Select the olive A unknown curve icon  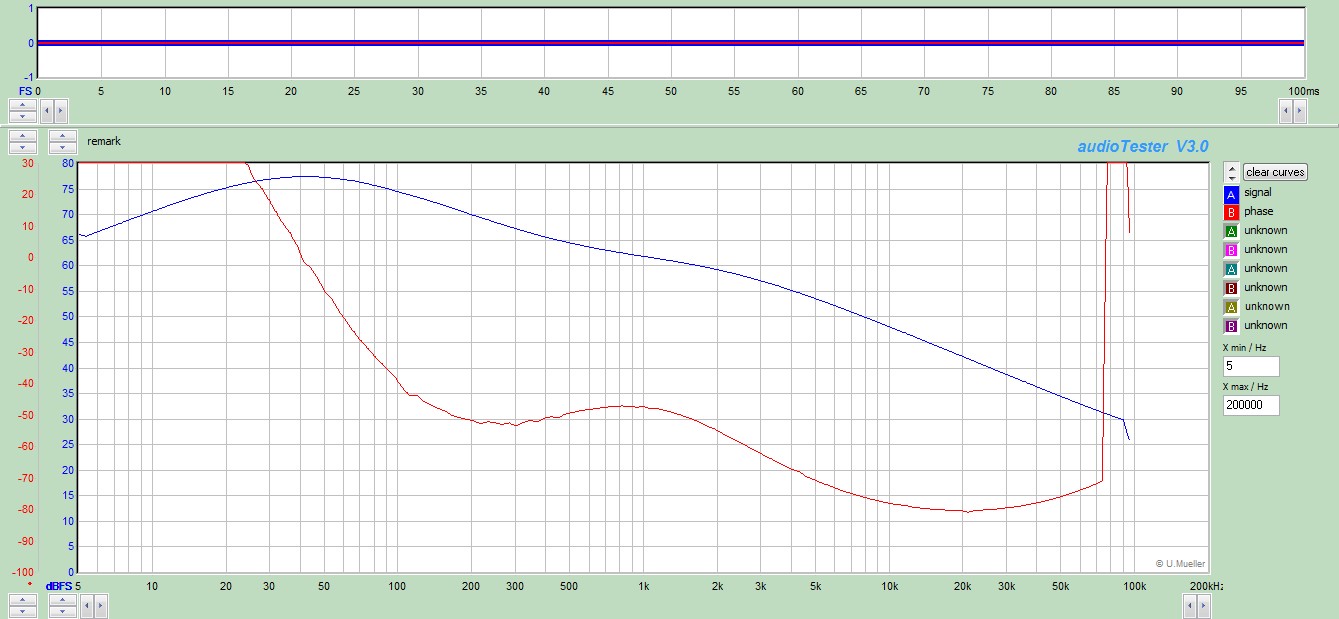point(1231,307)
